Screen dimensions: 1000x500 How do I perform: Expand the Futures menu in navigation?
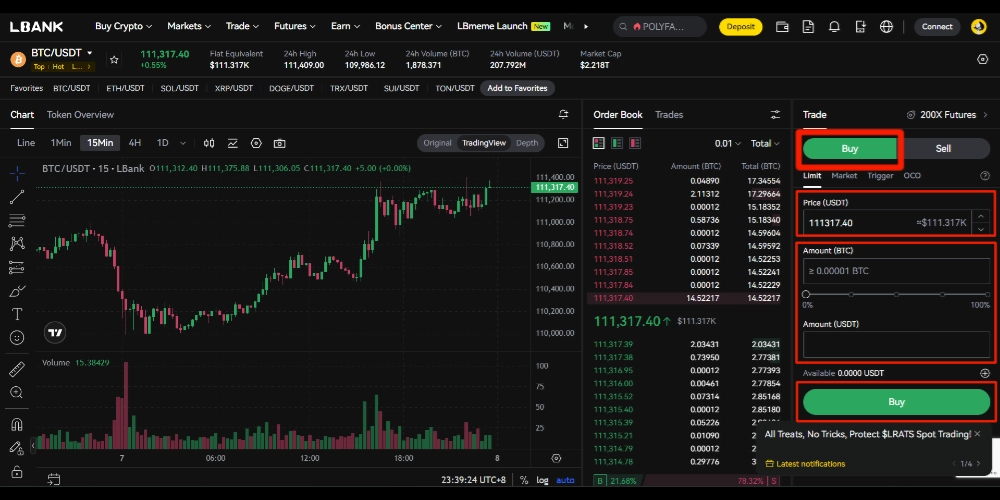(x=295, y=27)
